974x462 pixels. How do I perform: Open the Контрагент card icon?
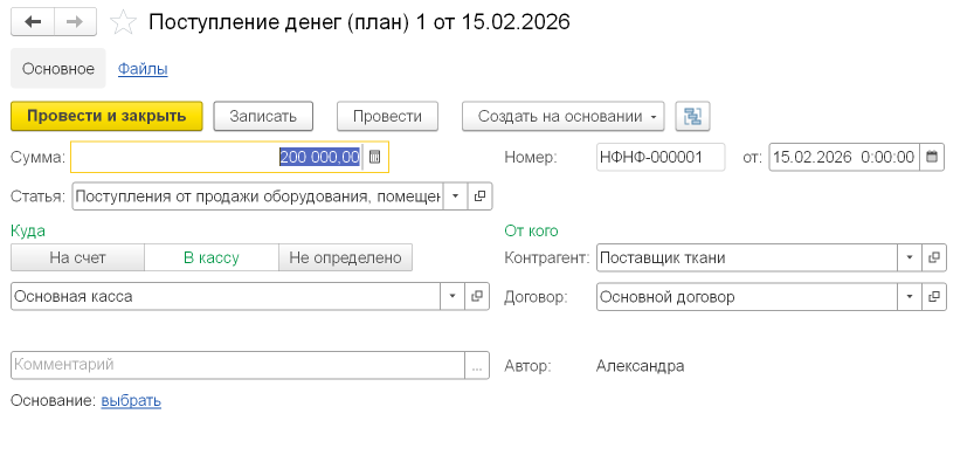(x=935, y=258)
